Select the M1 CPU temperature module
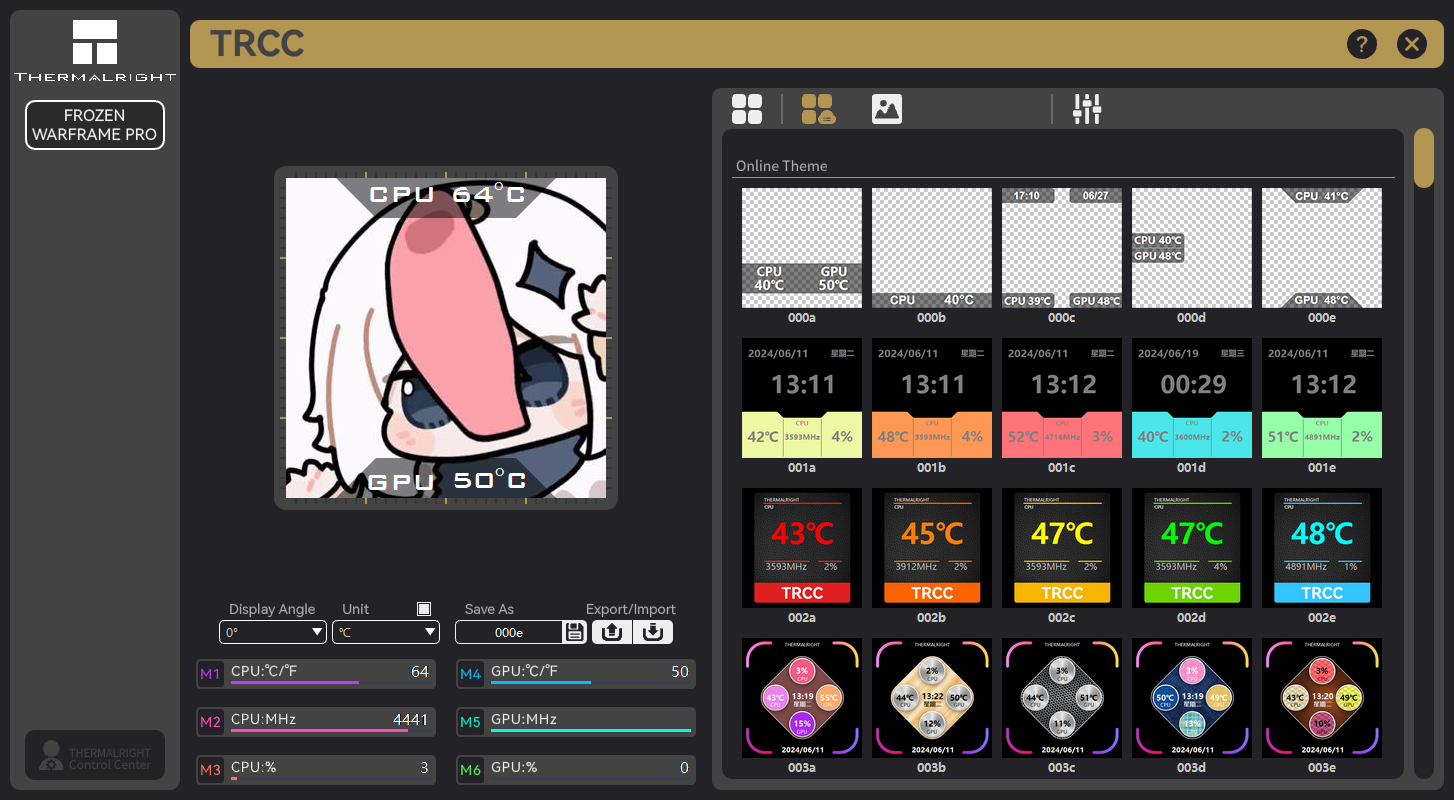 210,674
